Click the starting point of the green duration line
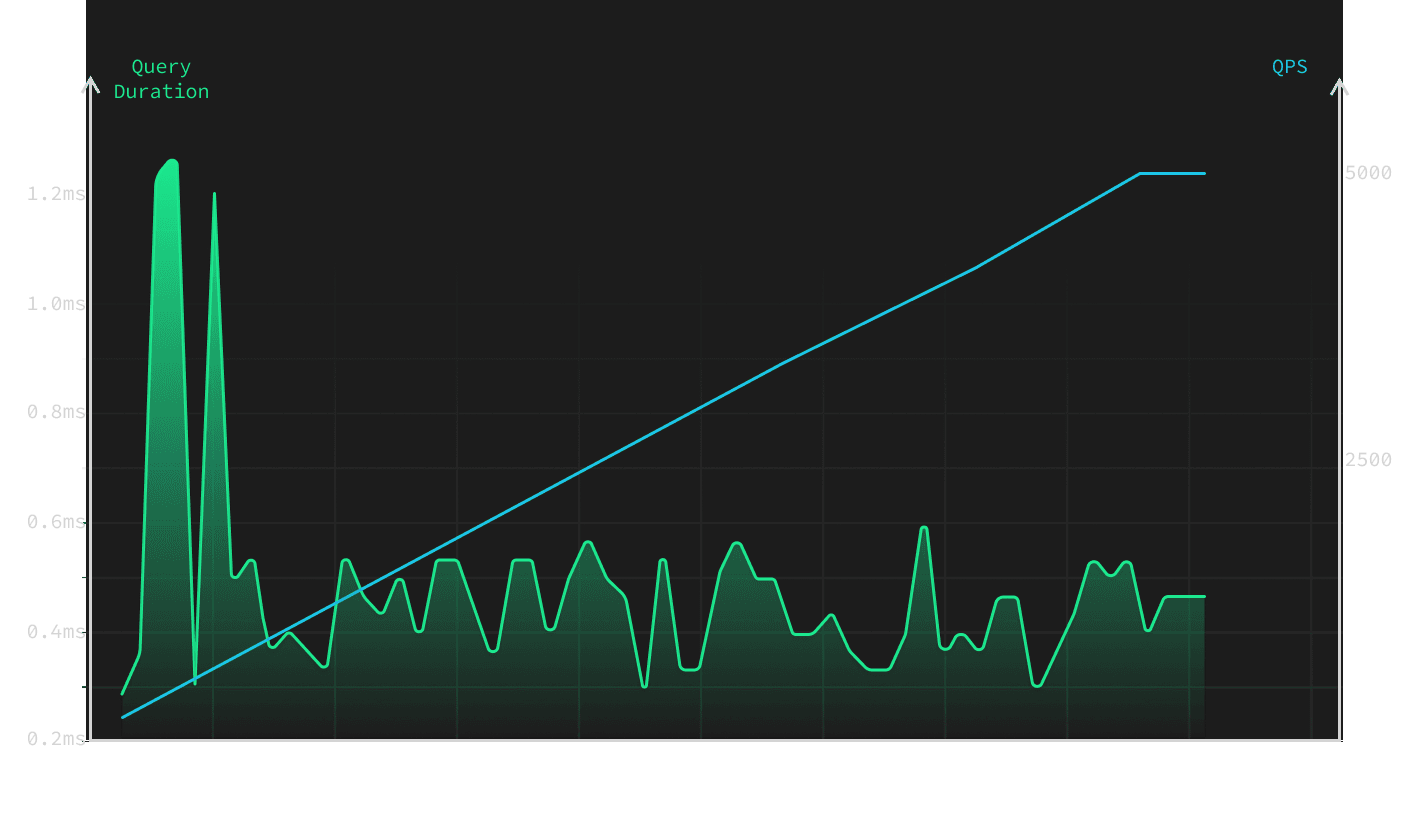This screenshot has width=1427, height=831. [x=123, y=693]
